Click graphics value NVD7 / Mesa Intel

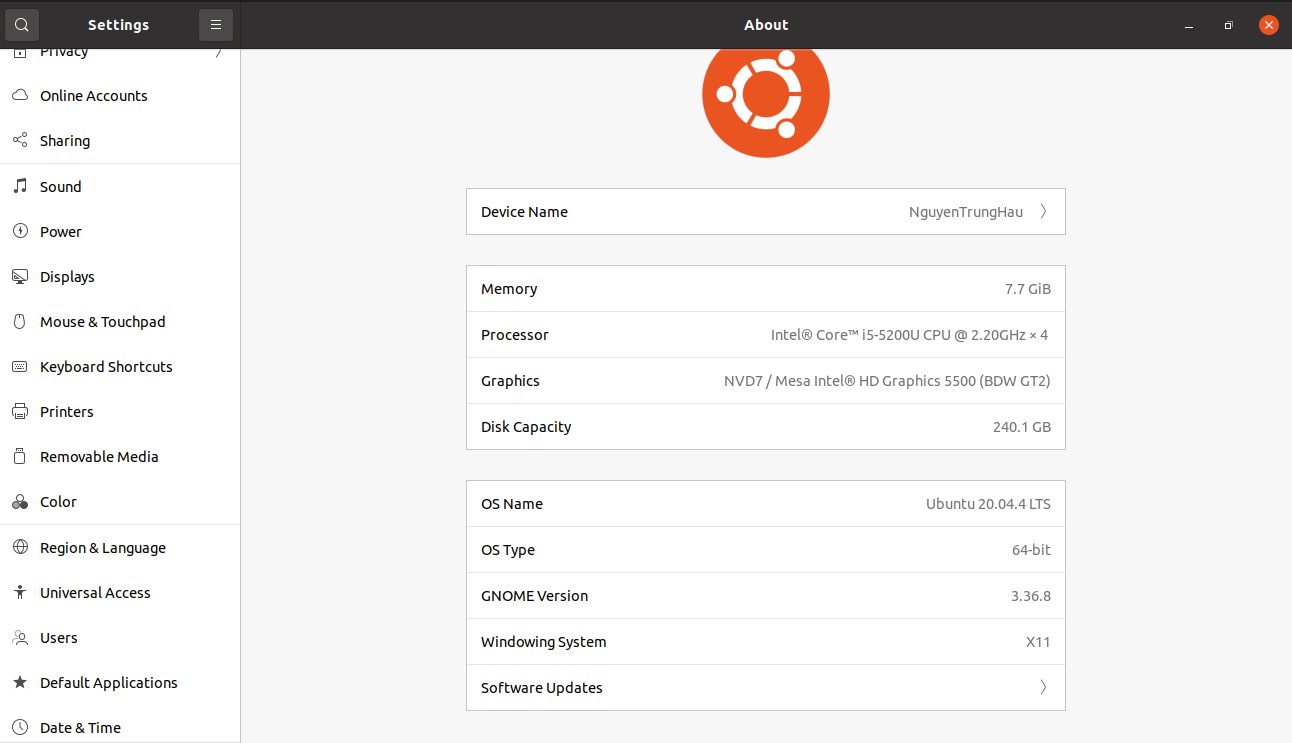[887, 381]
